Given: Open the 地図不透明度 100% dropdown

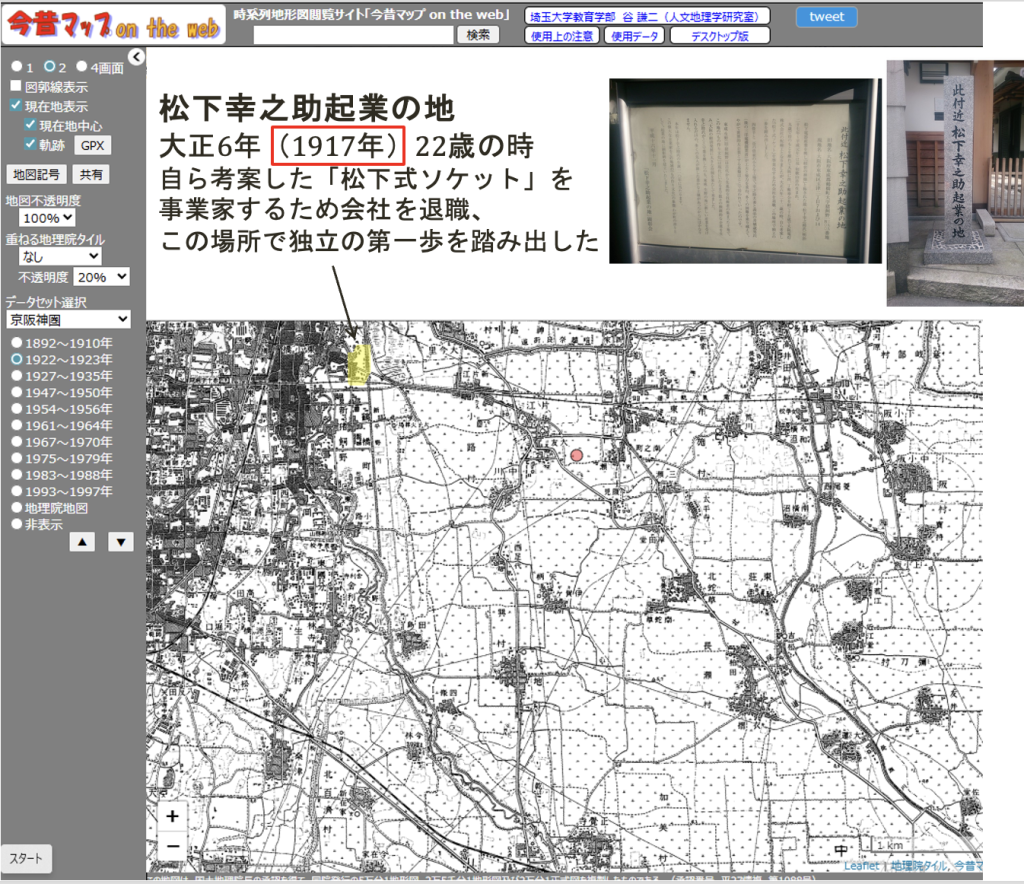Looking at the screenshot, I should pyautogui.click(x=48, y=217).
